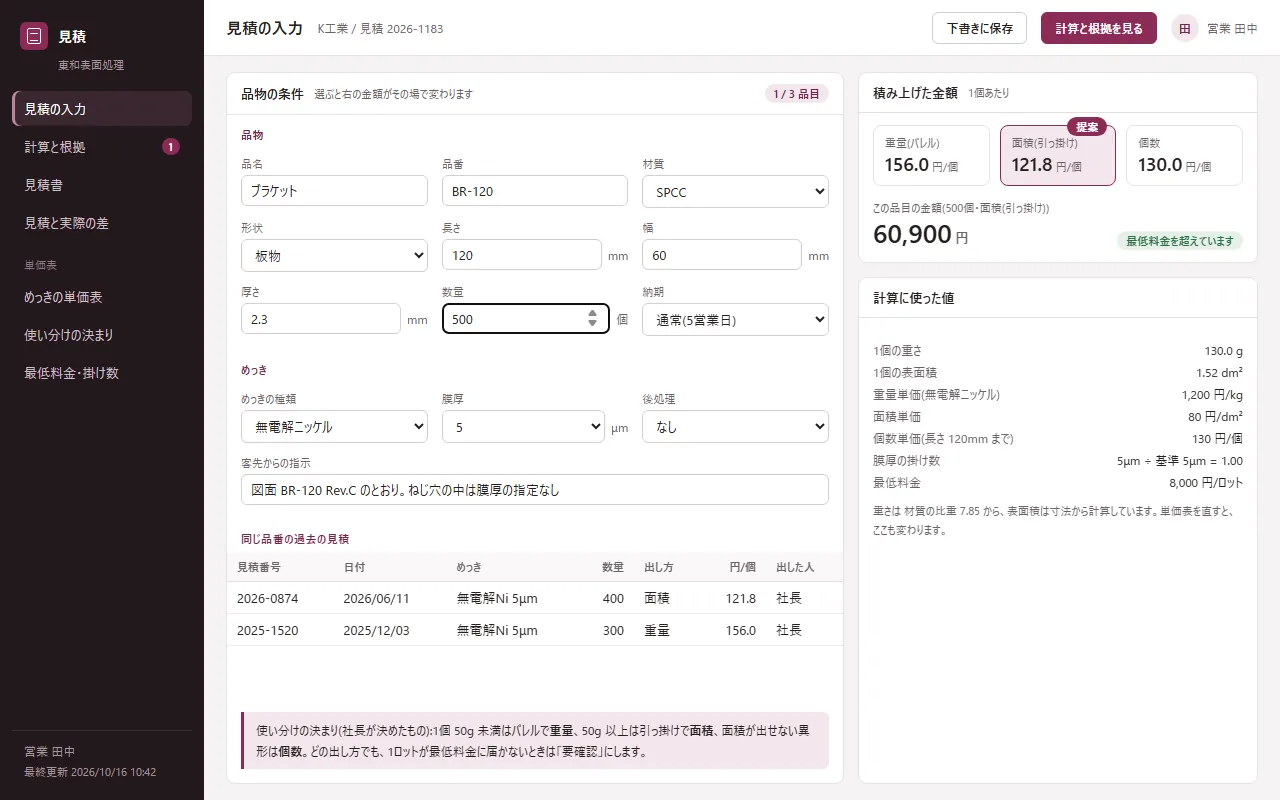Click the 8,000 円/ロット minimum charge value

pos(1206,482)
